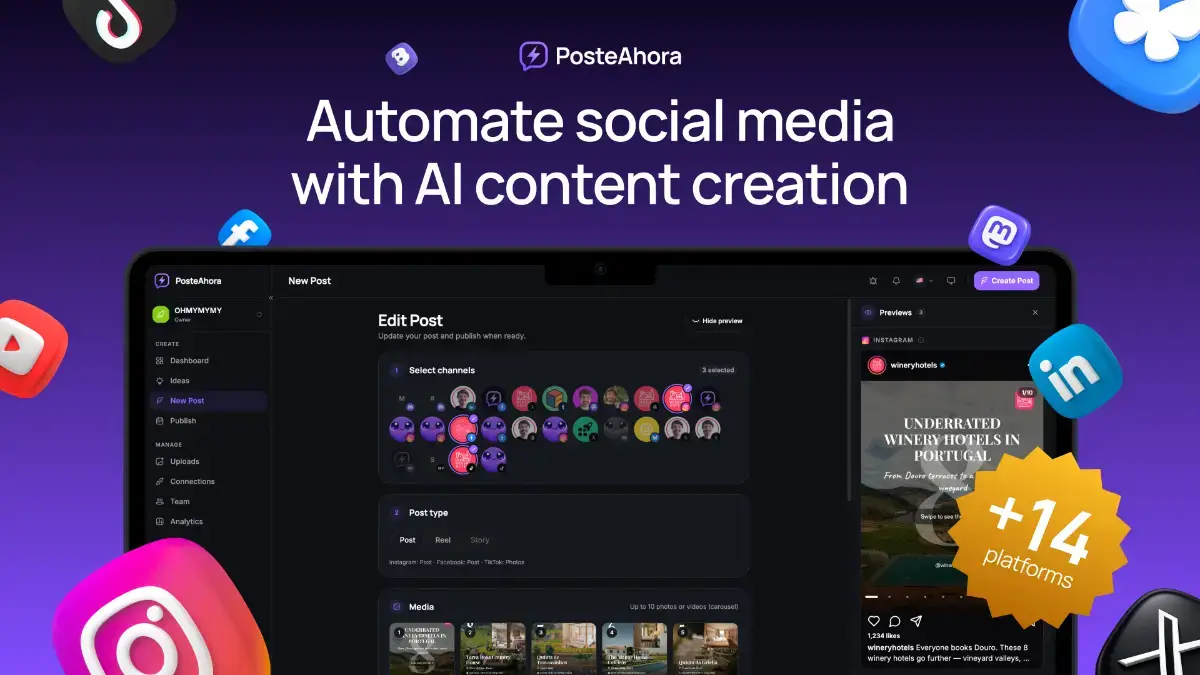Click the Media section image icon
The width and height of the screenshot is (1200, 675).
tap(397, 607)
